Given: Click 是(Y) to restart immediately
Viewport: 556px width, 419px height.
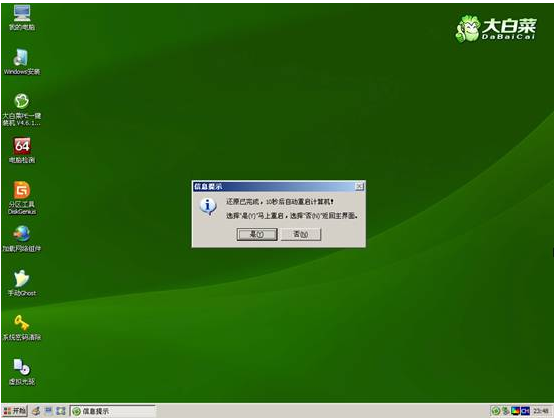Looking at the screenshot, I should click(257, 234).
